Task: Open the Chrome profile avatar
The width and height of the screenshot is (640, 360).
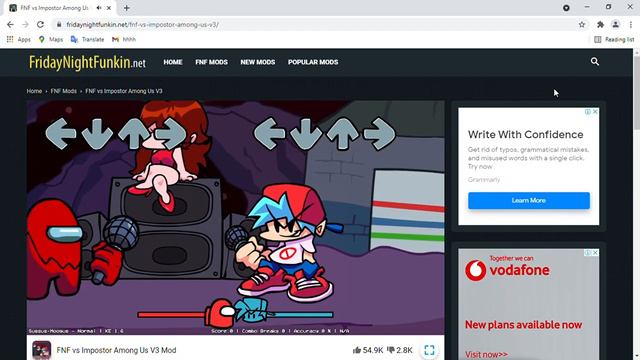Action: pyautogui.click(x=616, y=24)
